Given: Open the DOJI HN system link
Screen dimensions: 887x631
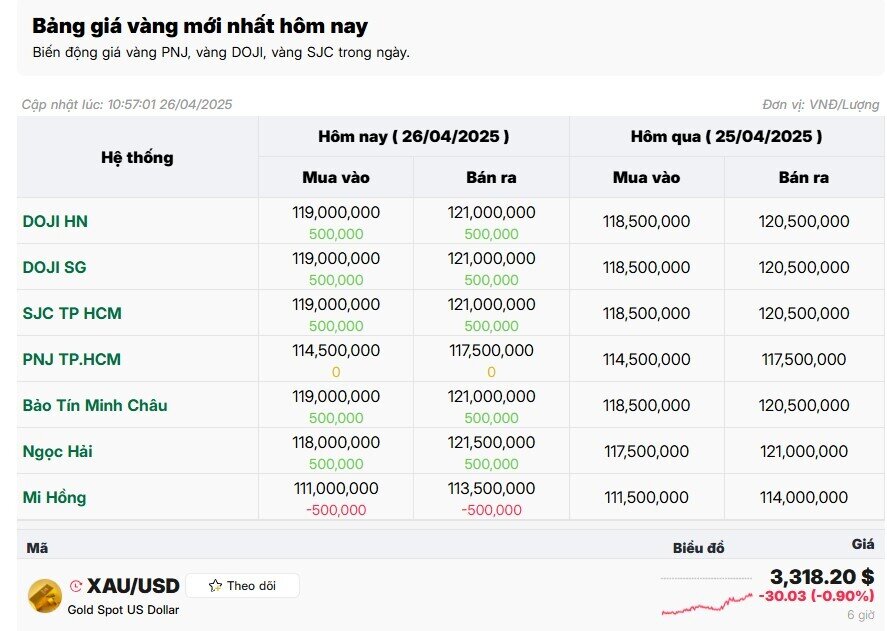Looking at the screenshot, I should [x=55, y=221].
